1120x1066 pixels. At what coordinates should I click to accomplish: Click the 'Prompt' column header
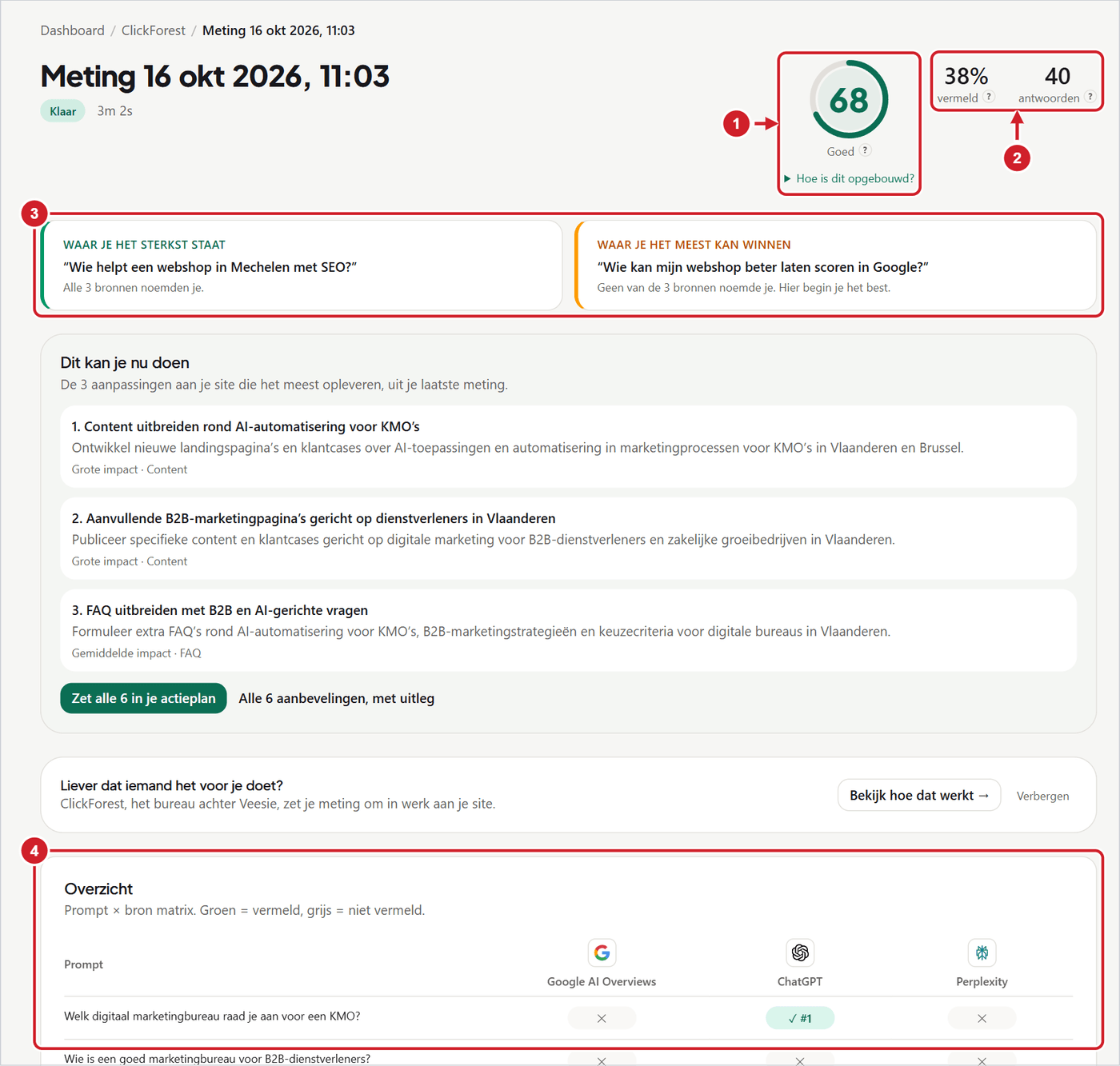pos(83,964)
